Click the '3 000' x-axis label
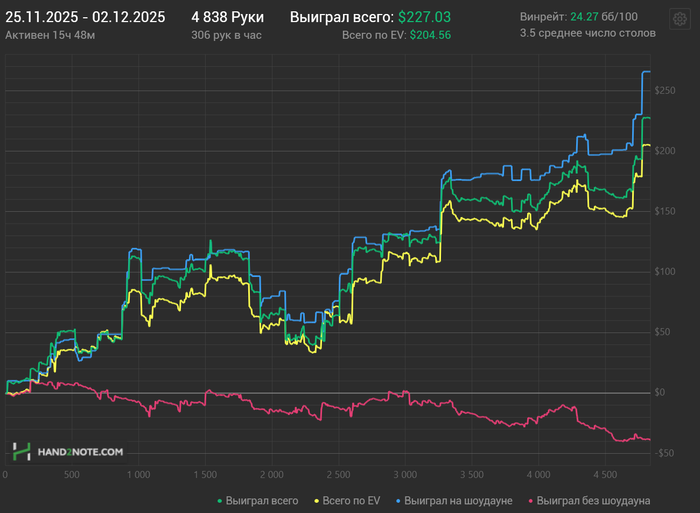The image size is (700, 513). pyautogui.click(x=405, y=475)
